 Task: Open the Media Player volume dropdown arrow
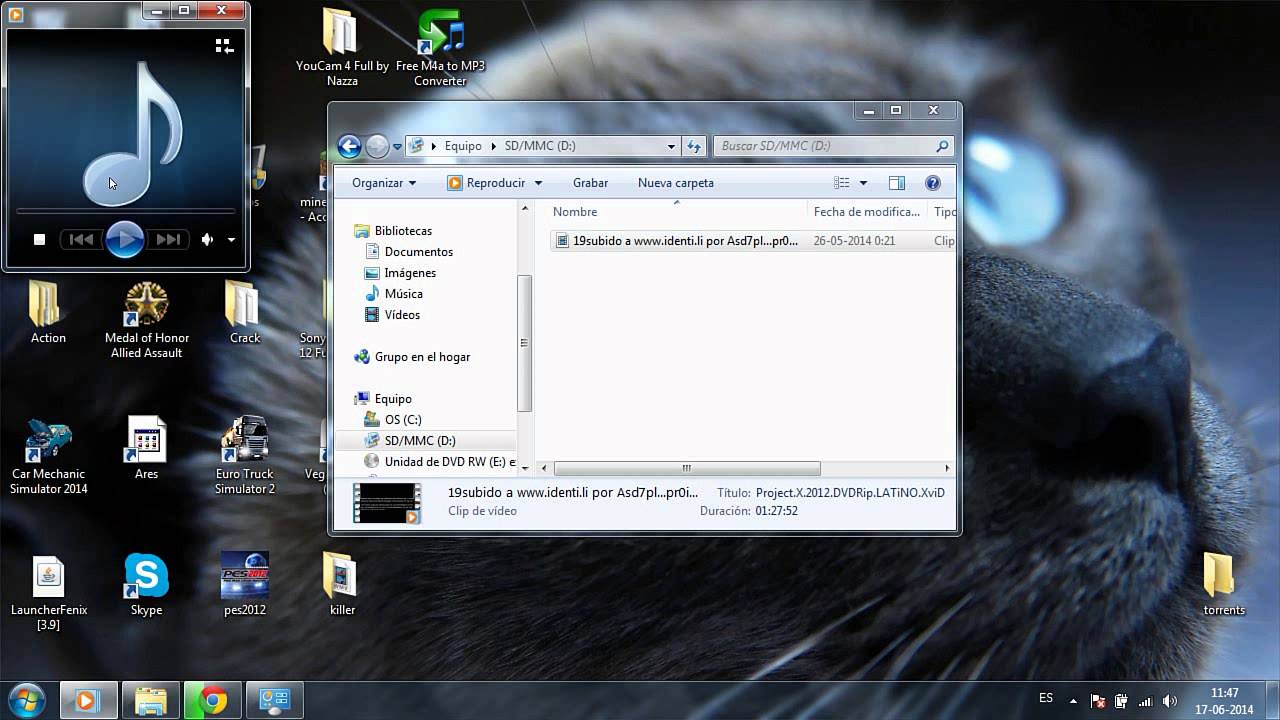(x=231, y=240)
